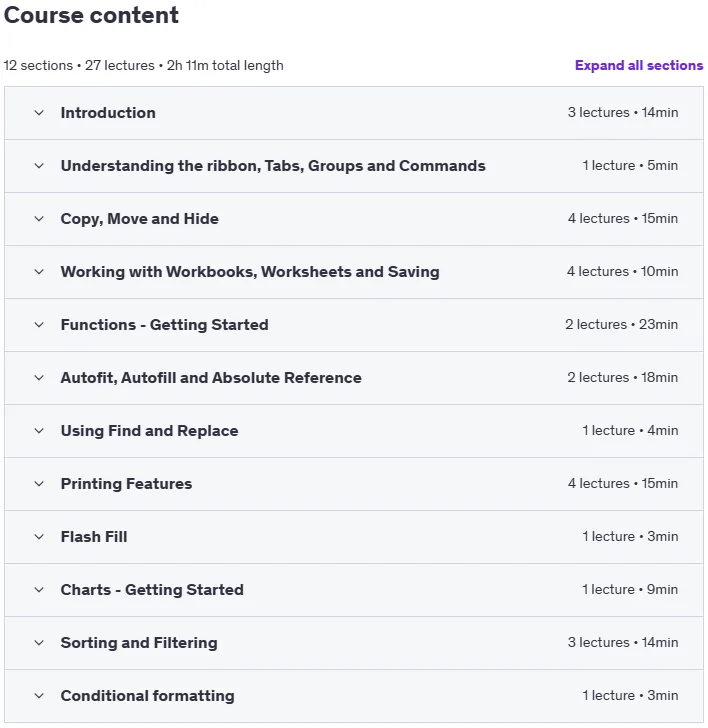Expand chevron beside Understanding the ribbon section
The image size is (708, 728).
pos(39,166)
